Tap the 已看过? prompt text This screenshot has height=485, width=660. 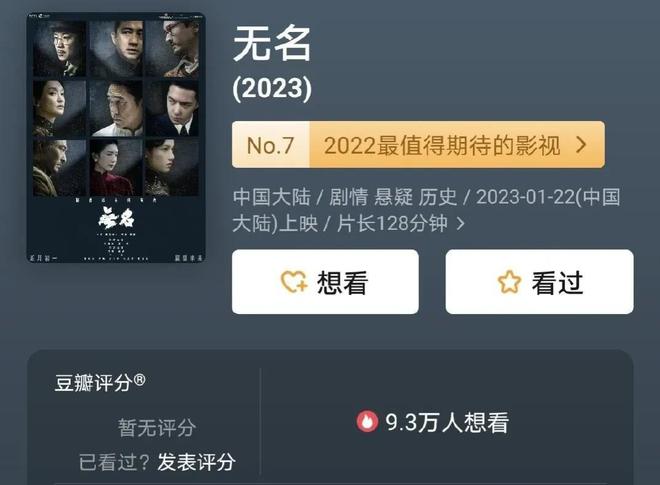point(114,462)
